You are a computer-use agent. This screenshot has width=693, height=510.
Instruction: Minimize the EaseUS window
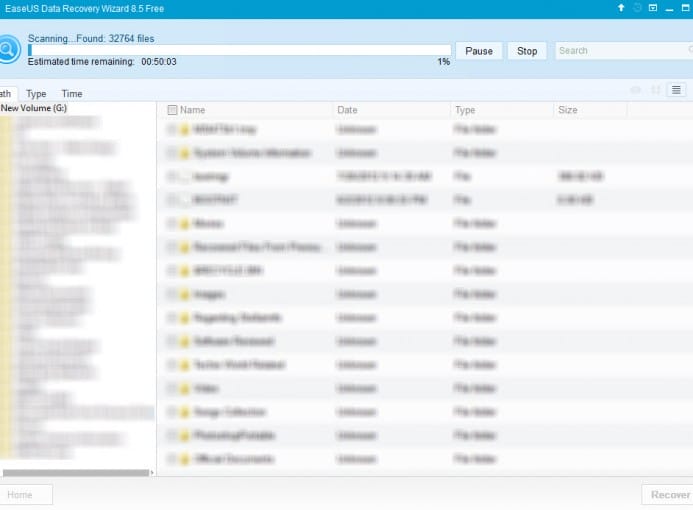[669, 8]
